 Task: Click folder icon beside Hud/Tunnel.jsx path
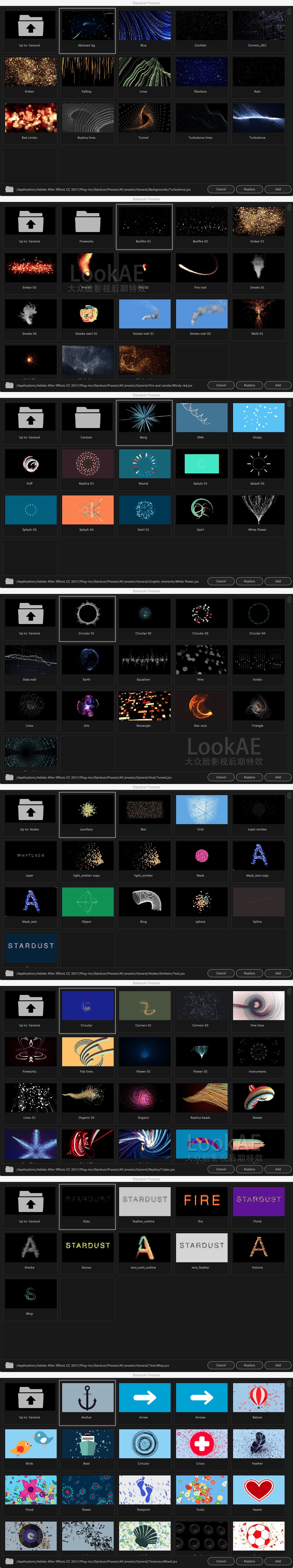tap(9, 777)
